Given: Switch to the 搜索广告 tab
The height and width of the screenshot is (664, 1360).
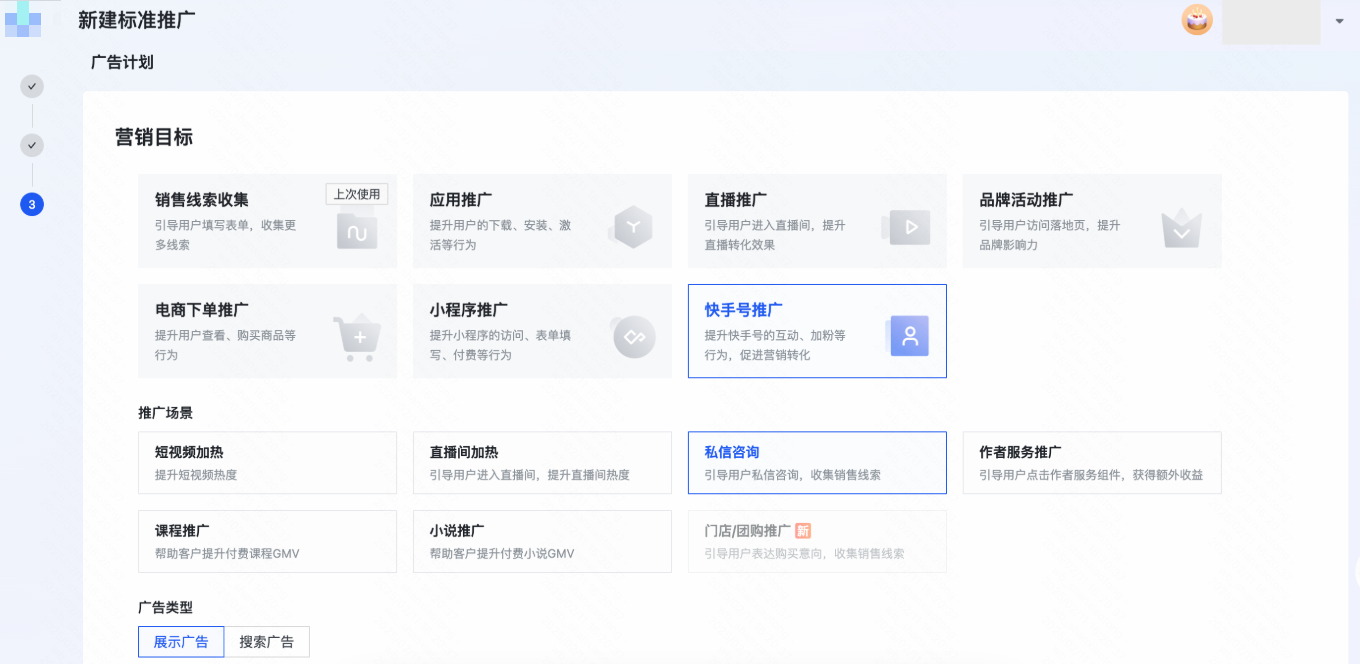Looking at the screenshot, I should pos(266,641).
